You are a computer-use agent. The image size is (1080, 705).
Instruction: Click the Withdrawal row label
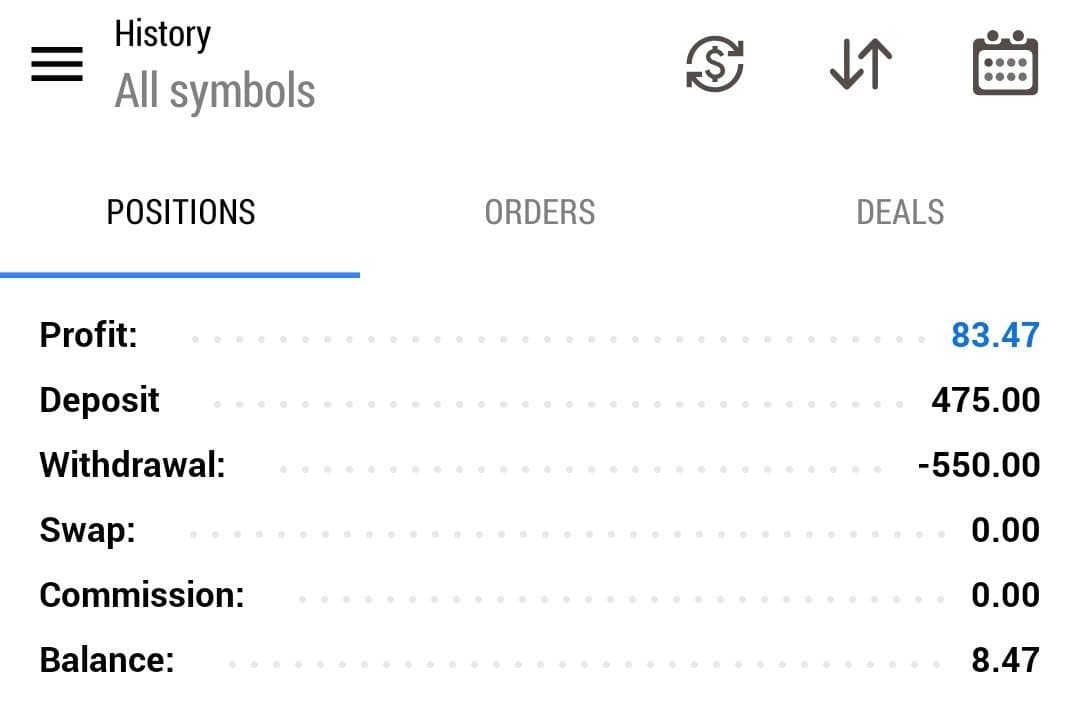132,465
